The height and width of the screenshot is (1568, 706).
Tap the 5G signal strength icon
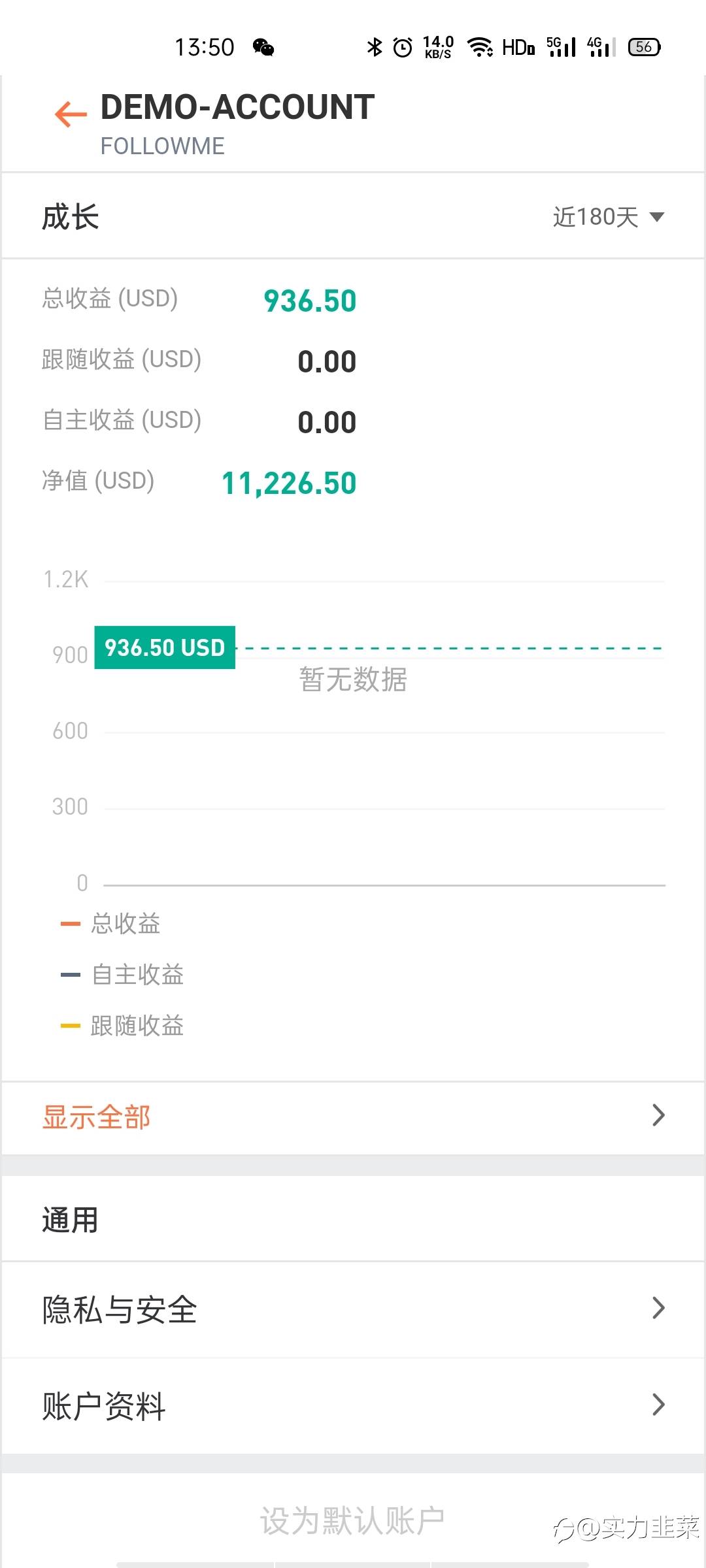[561, 47]
